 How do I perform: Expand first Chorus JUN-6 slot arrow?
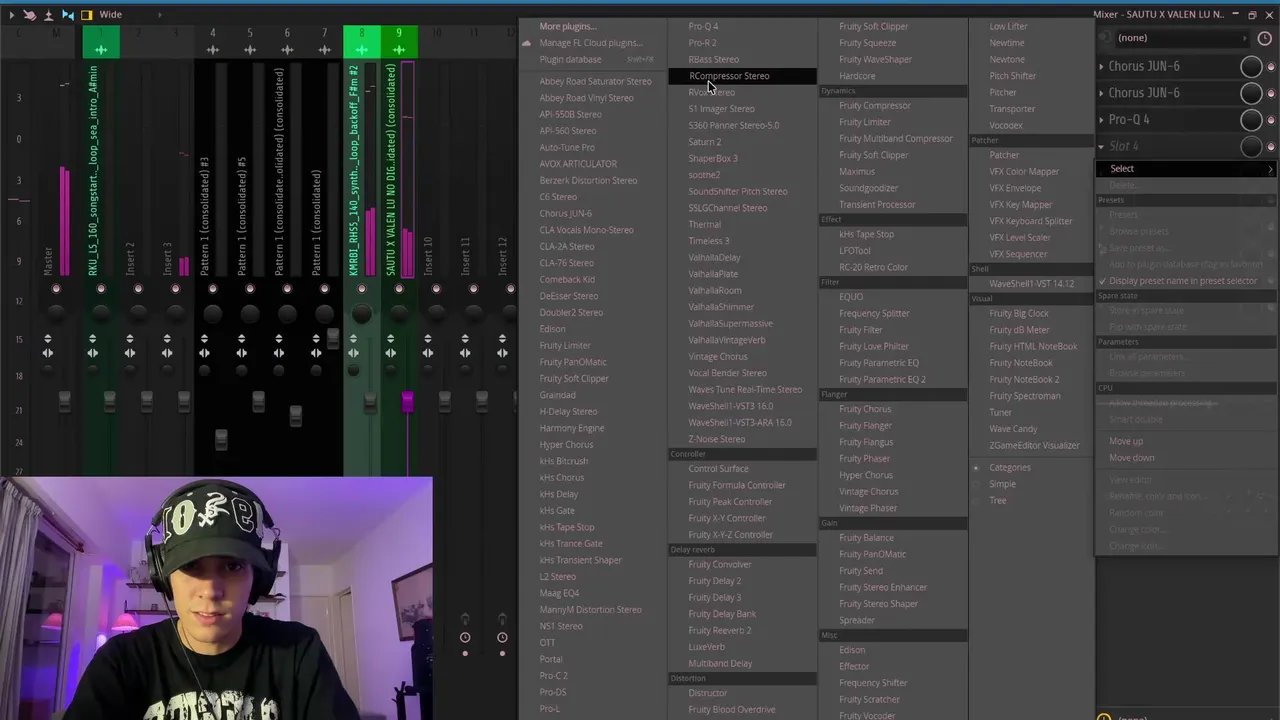coord(1102,66)
